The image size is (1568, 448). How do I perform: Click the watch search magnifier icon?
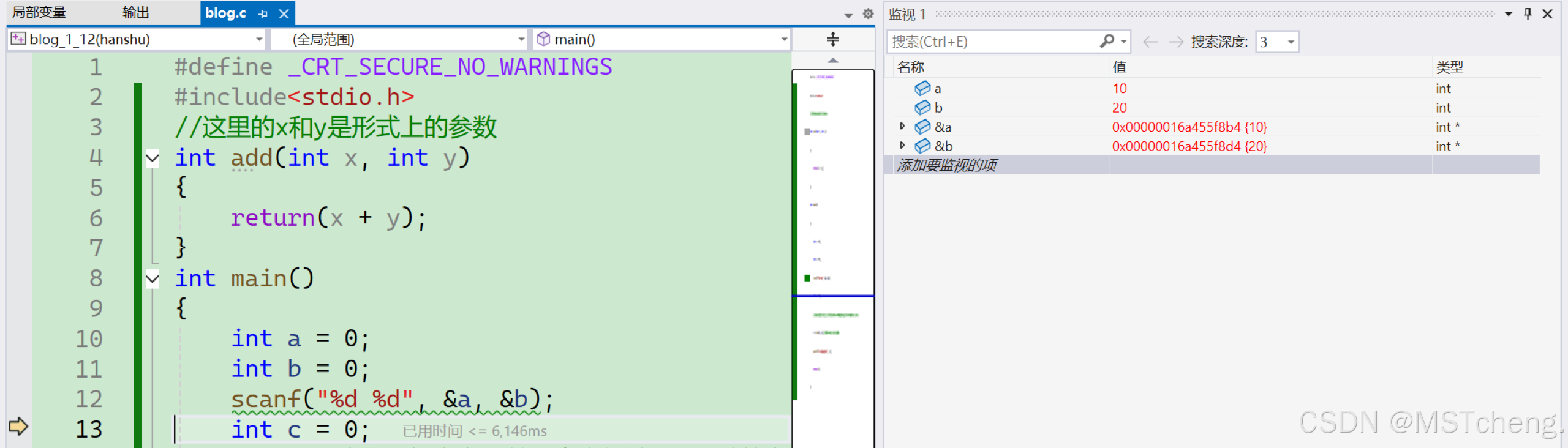pyautogui.click(x=1107, y=41)
